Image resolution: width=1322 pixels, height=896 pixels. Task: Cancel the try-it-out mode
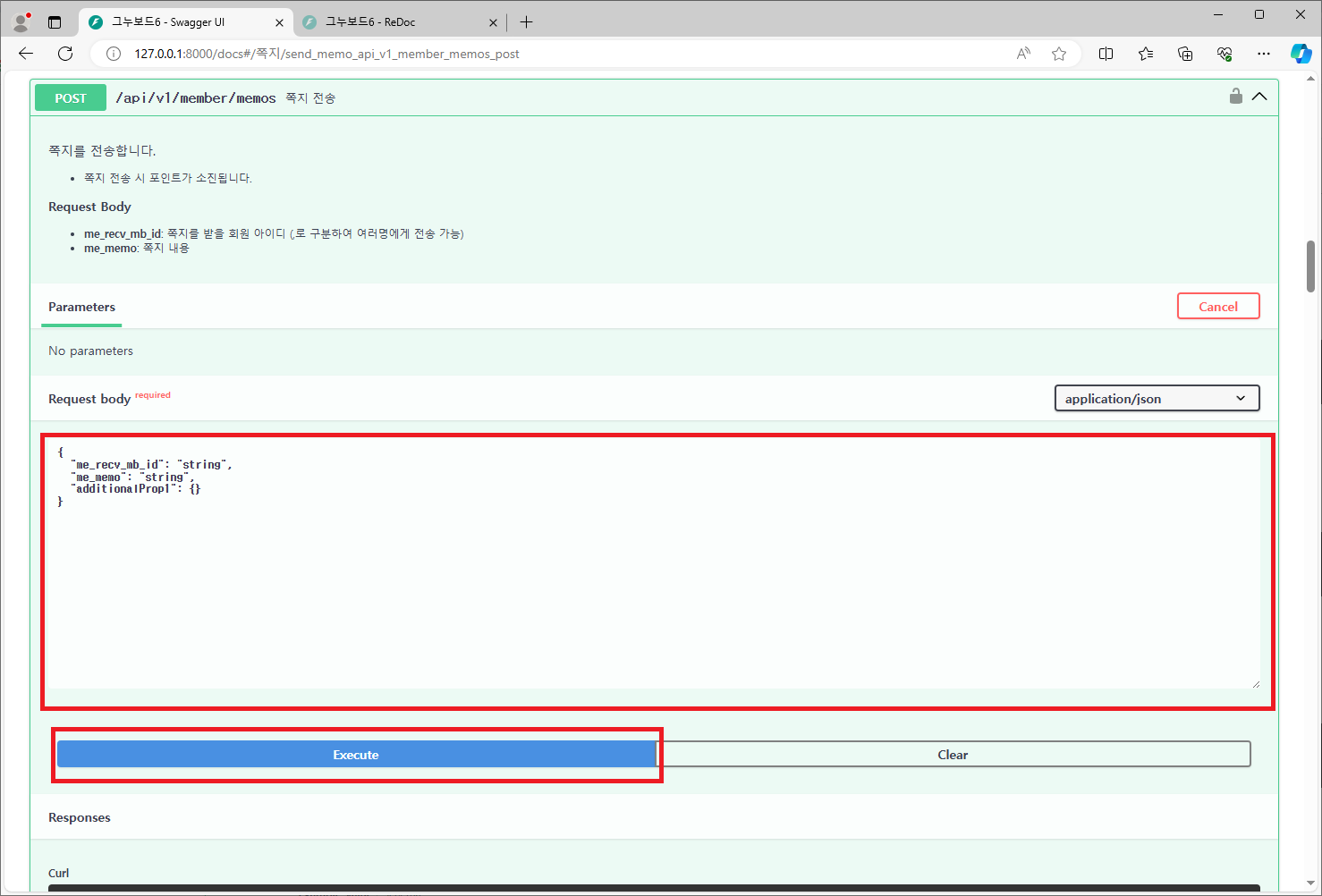[x=1217, y=307]
